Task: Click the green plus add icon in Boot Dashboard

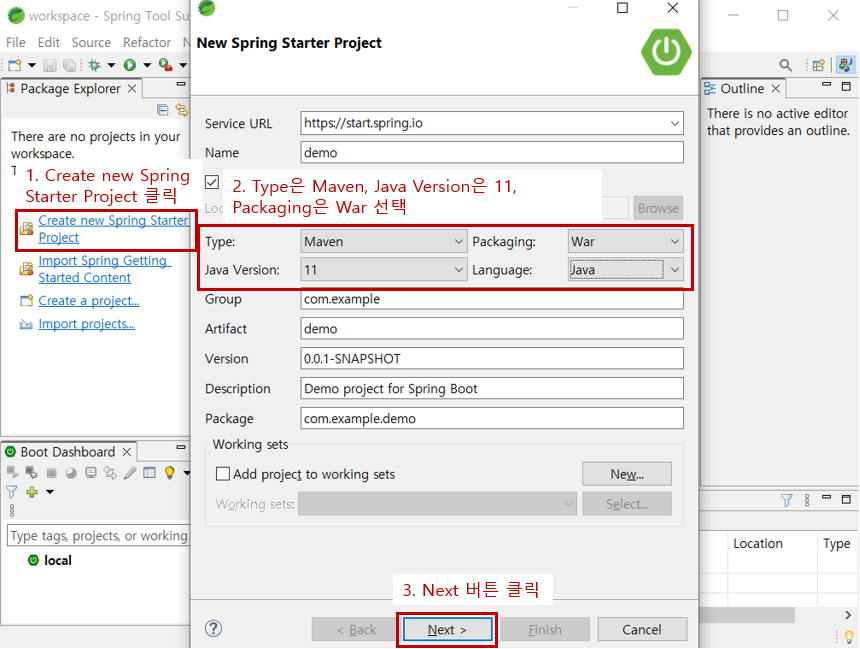Action: tap(32, 492)
